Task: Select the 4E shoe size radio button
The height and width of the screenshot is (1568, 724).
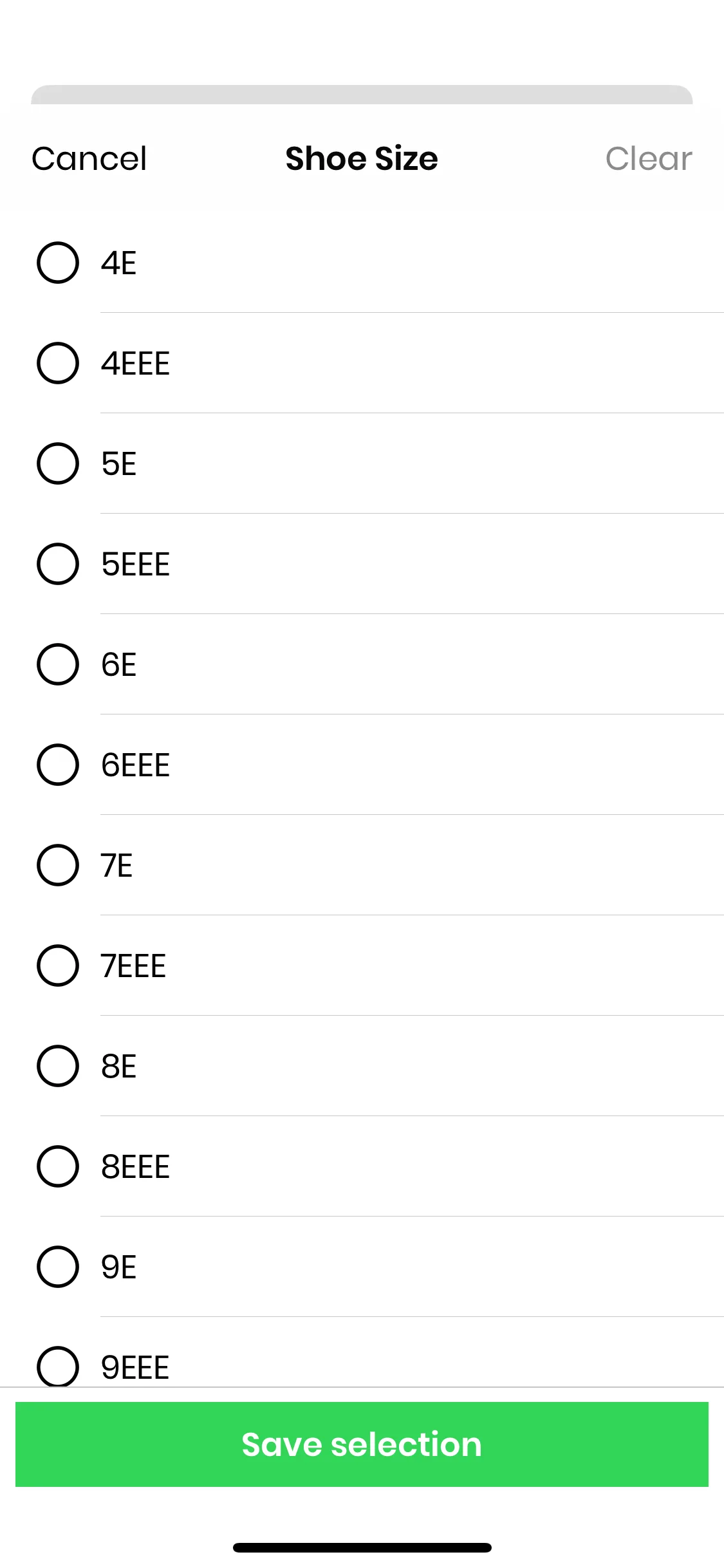Action: click(58, 263)
